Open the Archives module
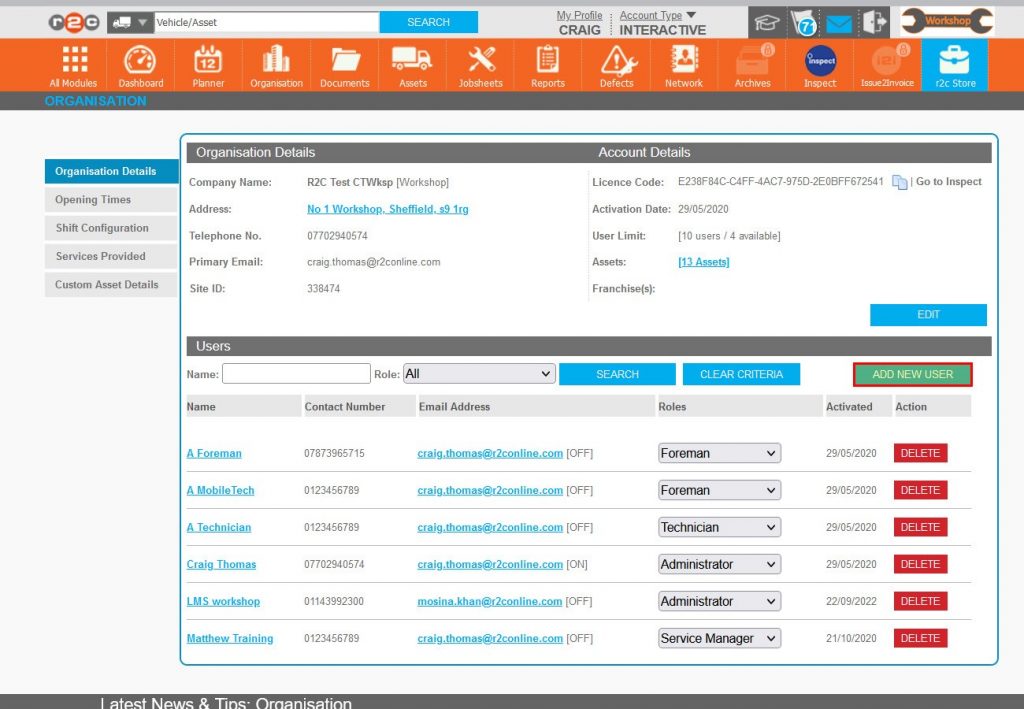This screenshot has width=1024, height=709. [751, 64]
